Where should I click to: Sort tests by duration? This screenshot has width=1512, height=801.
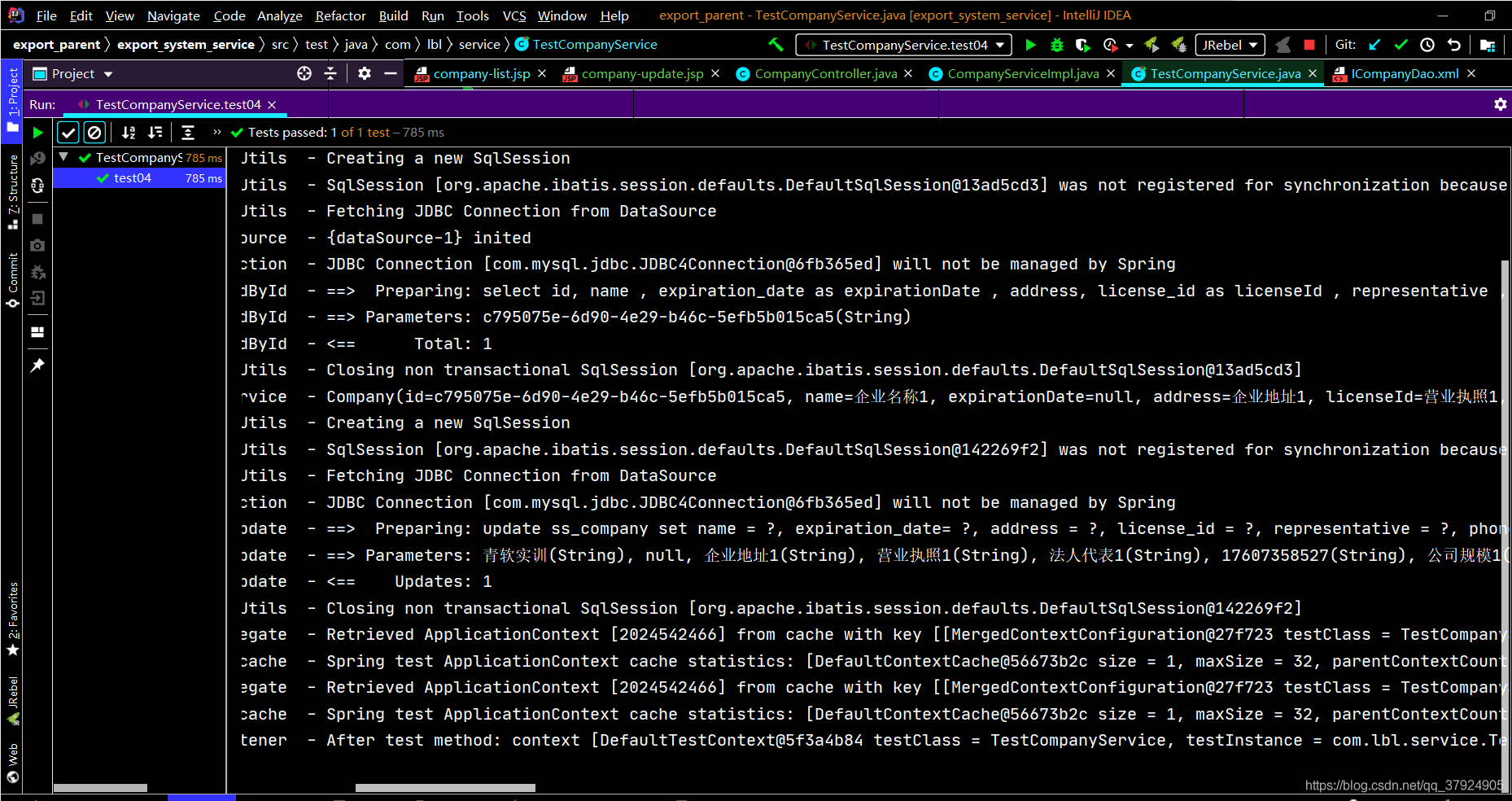(155, 132)
